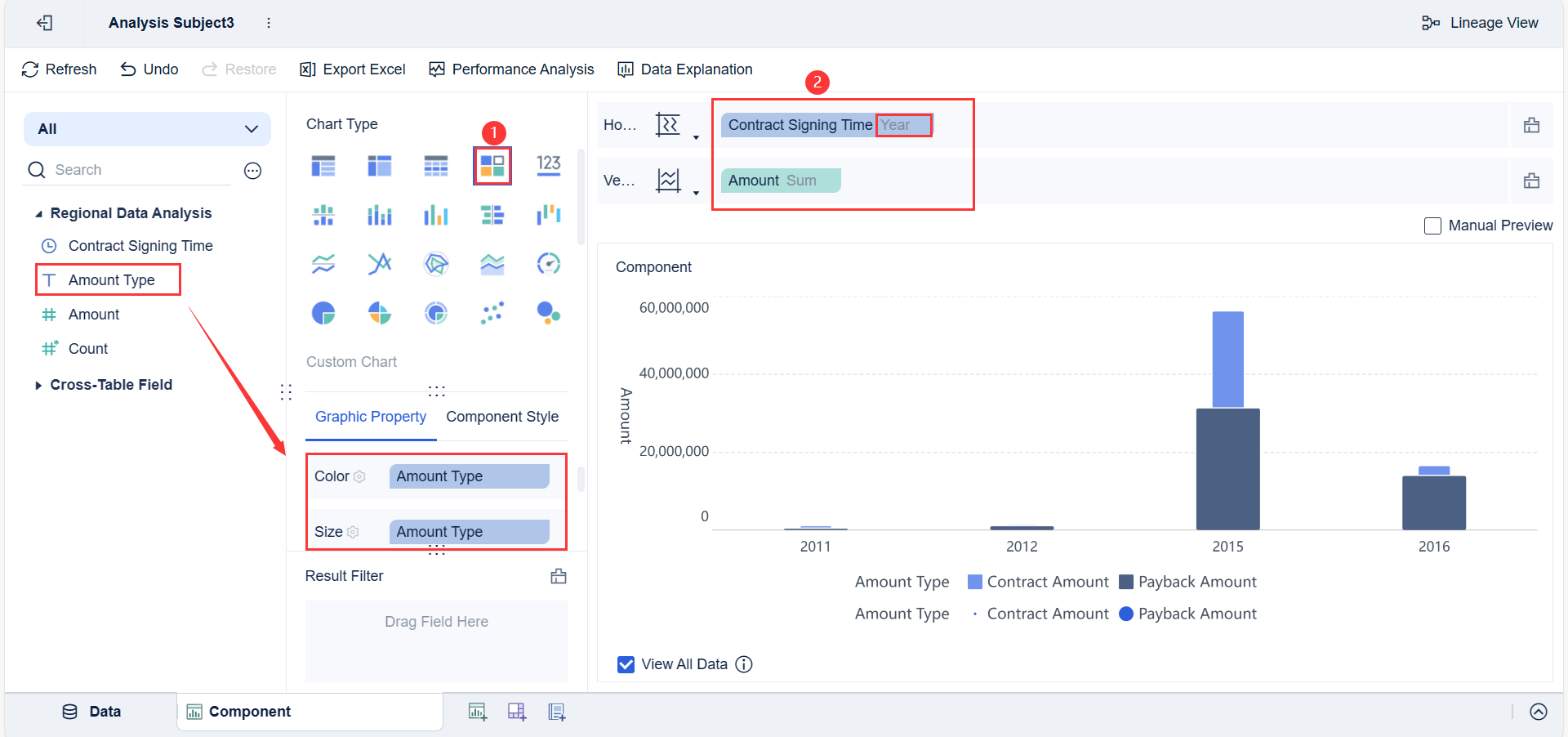The width and height of the screenshot is (1568, 737).
Task: Choose the radar chart type
Action: [x=436, y=264]
